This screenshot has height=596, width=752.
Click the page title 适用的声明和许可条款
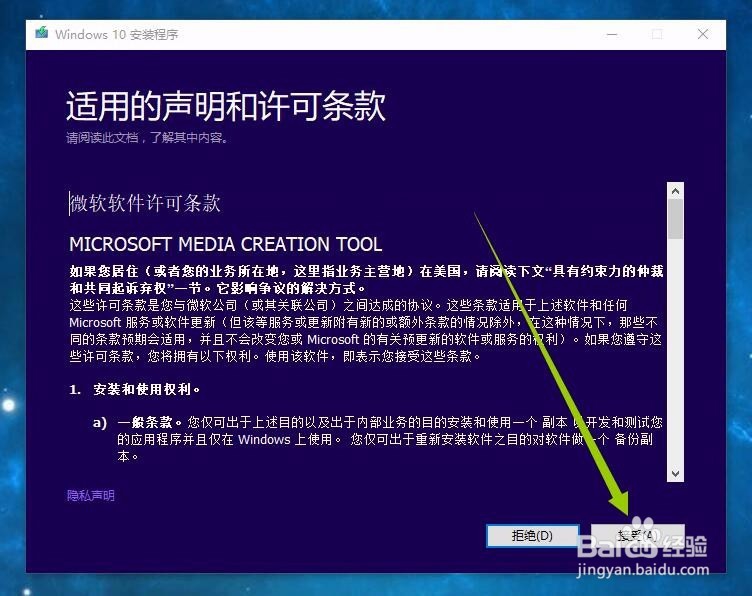[226, 106]
